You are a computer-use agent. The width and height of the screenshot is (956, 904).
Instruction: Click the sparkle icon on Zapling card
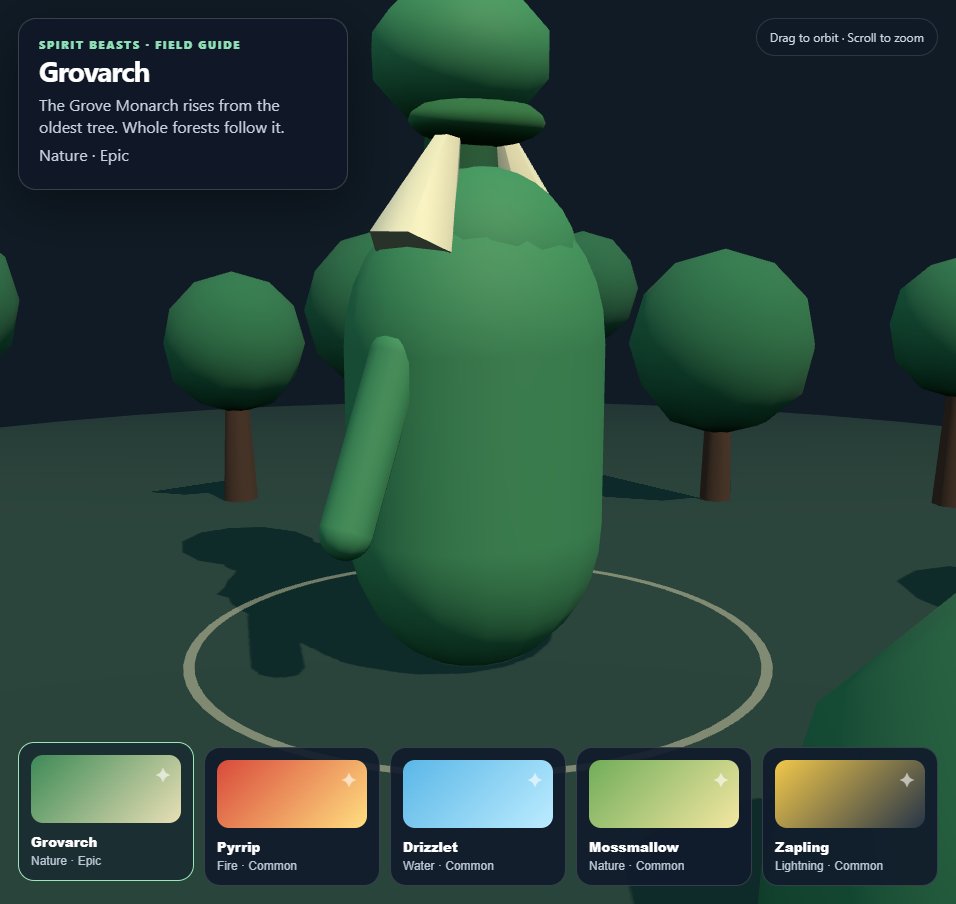[x=907, y=780]
